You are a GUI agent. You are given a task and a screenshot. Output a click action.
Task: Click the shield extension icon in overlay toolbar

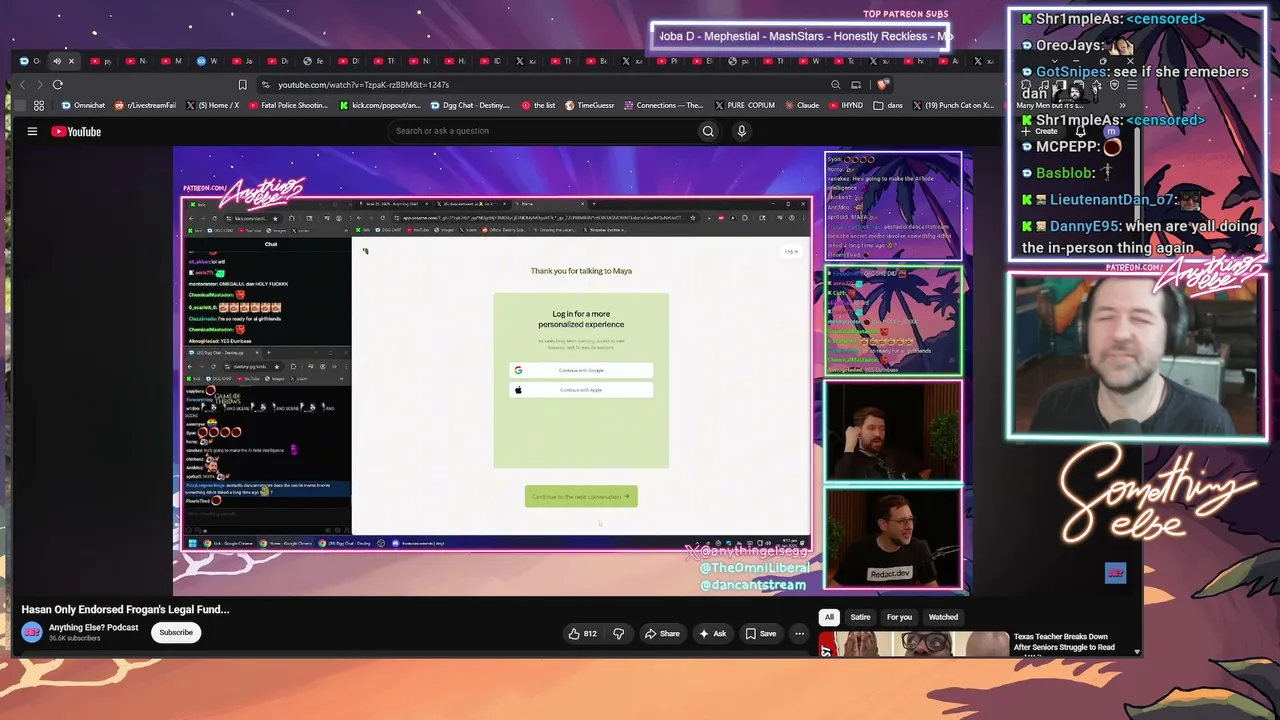click(1114, 85)
